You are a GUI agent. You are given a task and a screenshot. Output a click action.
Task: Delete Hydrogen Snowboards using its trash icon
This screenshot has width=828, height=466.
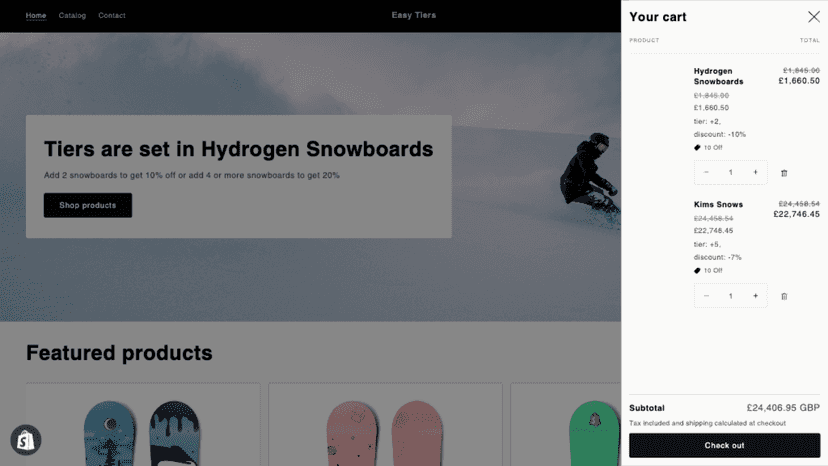tap(784, 173)
